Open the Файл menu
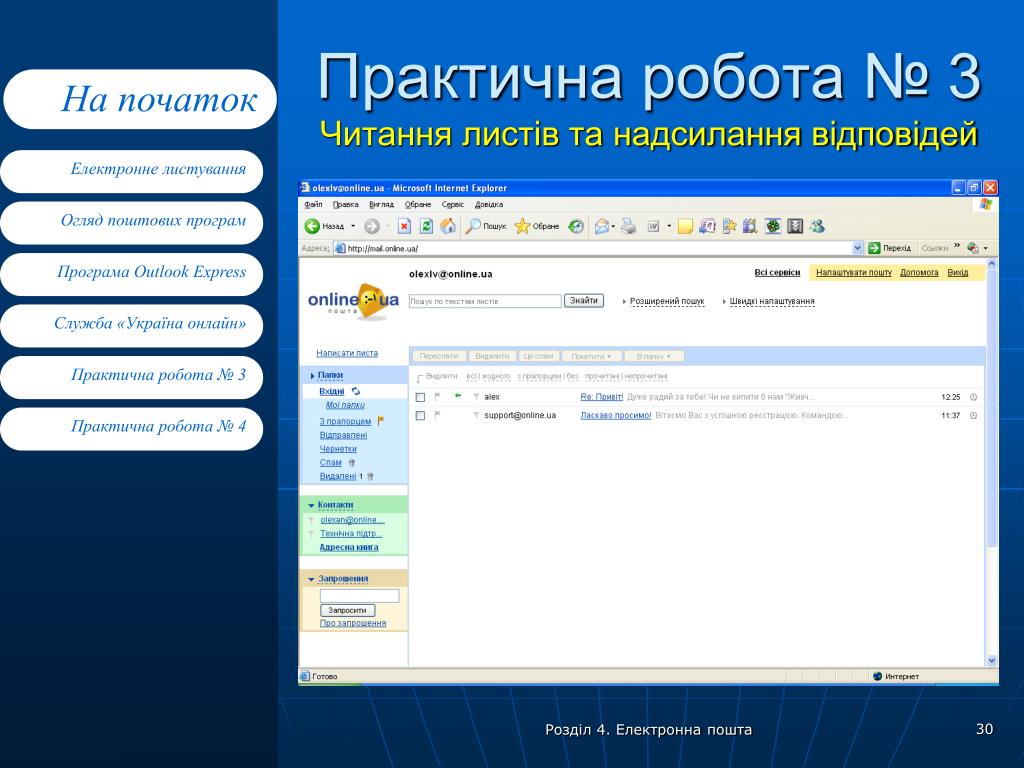The image size is (1024, 768). [x=313, y=204]
